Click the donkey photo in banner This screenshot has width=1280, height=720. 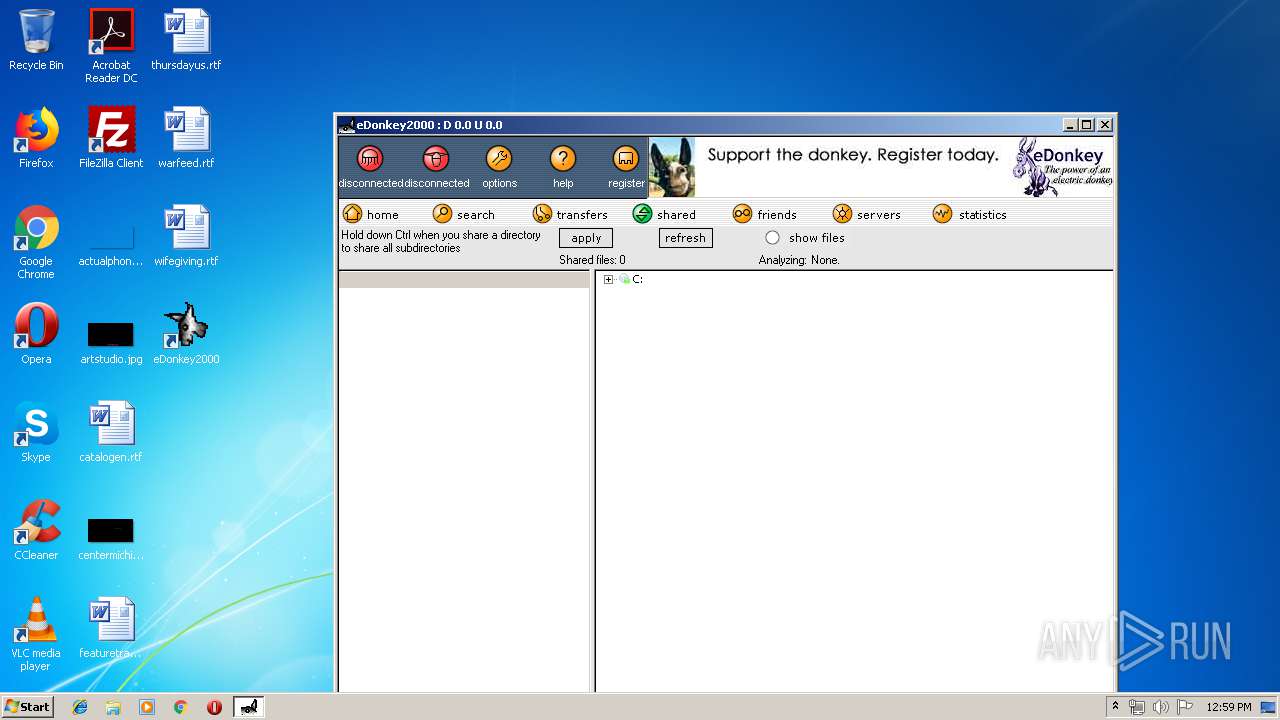pos(672,167)
